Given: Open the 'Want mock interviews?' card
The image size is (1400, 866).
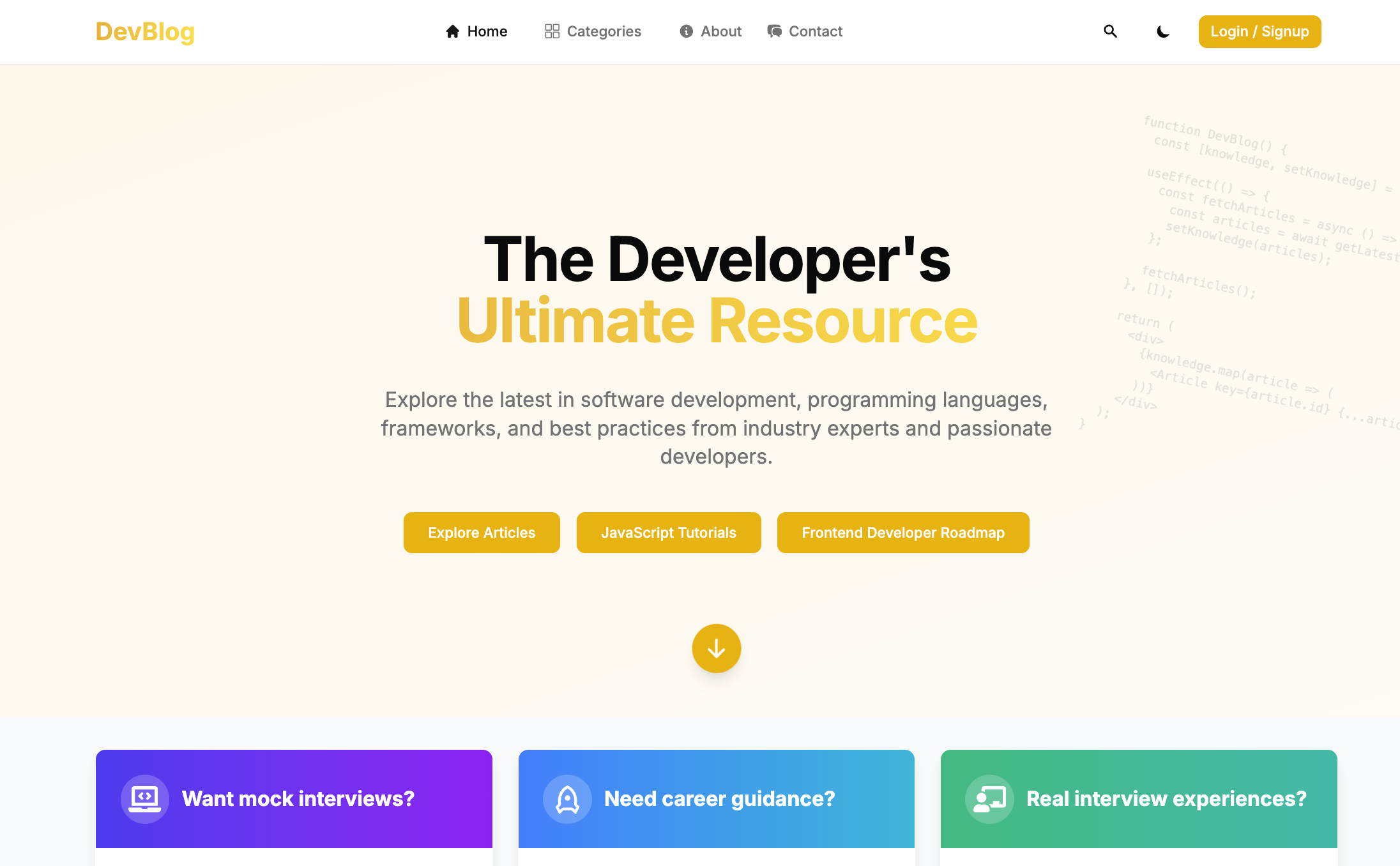Looking at the screenshot, I should 294,799.
